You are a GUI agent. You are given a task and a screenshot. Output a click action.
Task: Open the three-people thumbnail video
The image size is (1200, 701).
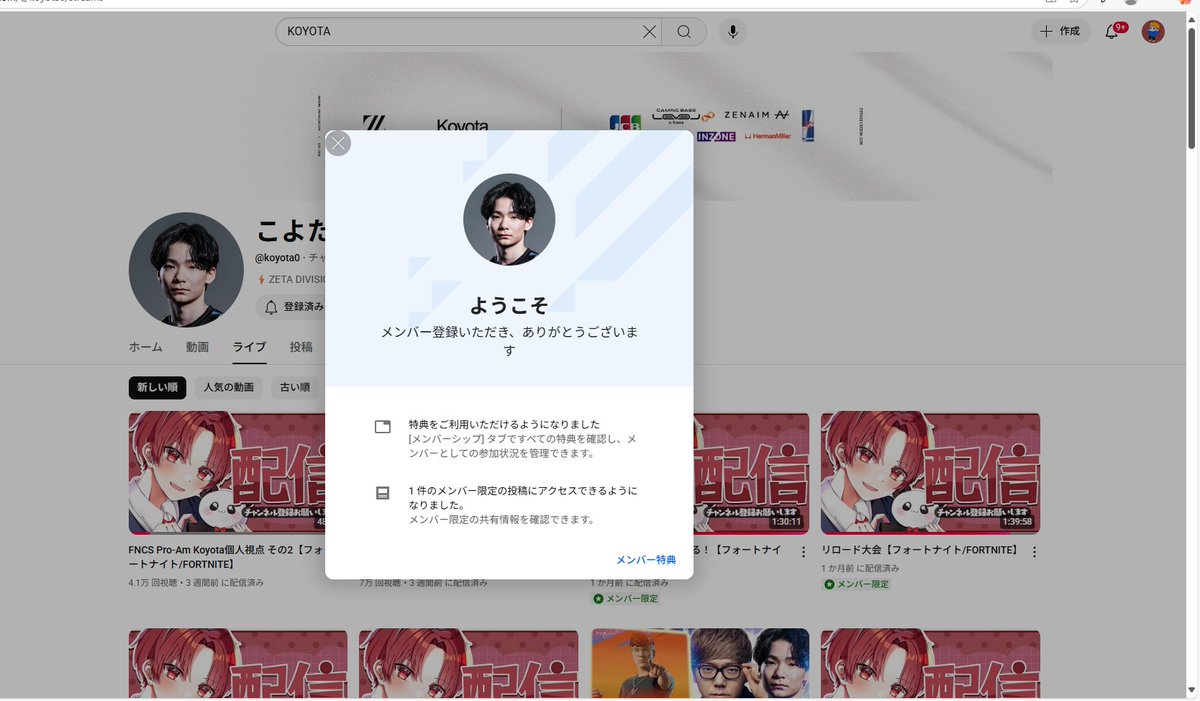pos(700,663)
